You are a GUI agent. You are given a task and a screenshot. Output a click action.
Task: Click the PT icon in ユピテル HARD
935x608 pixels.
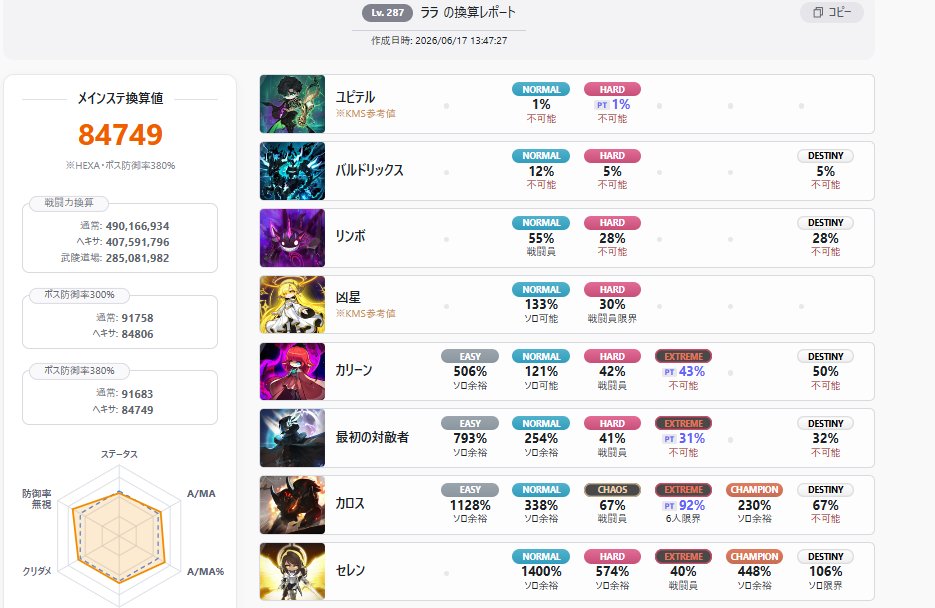pyautogui.click(x=602, y=105)
